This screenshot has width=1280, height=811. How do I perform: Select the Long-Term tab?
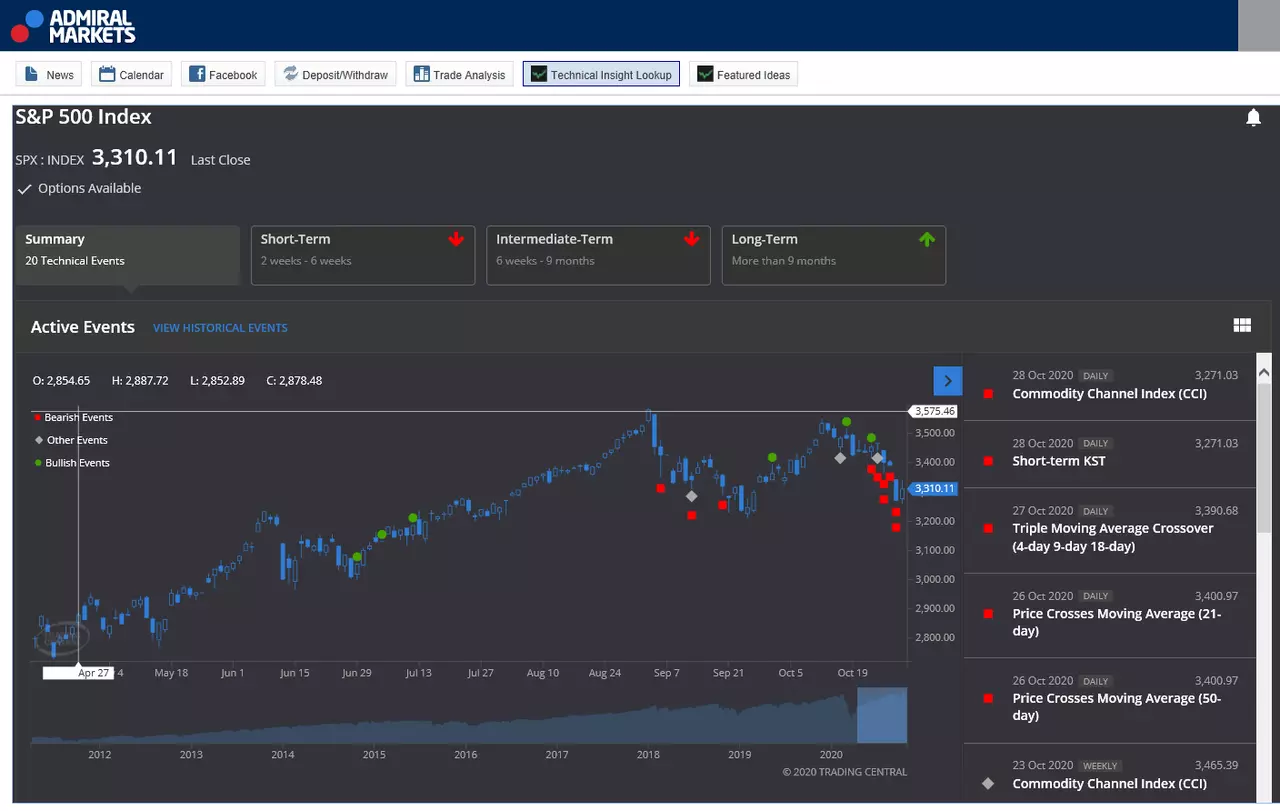point(834,255)
